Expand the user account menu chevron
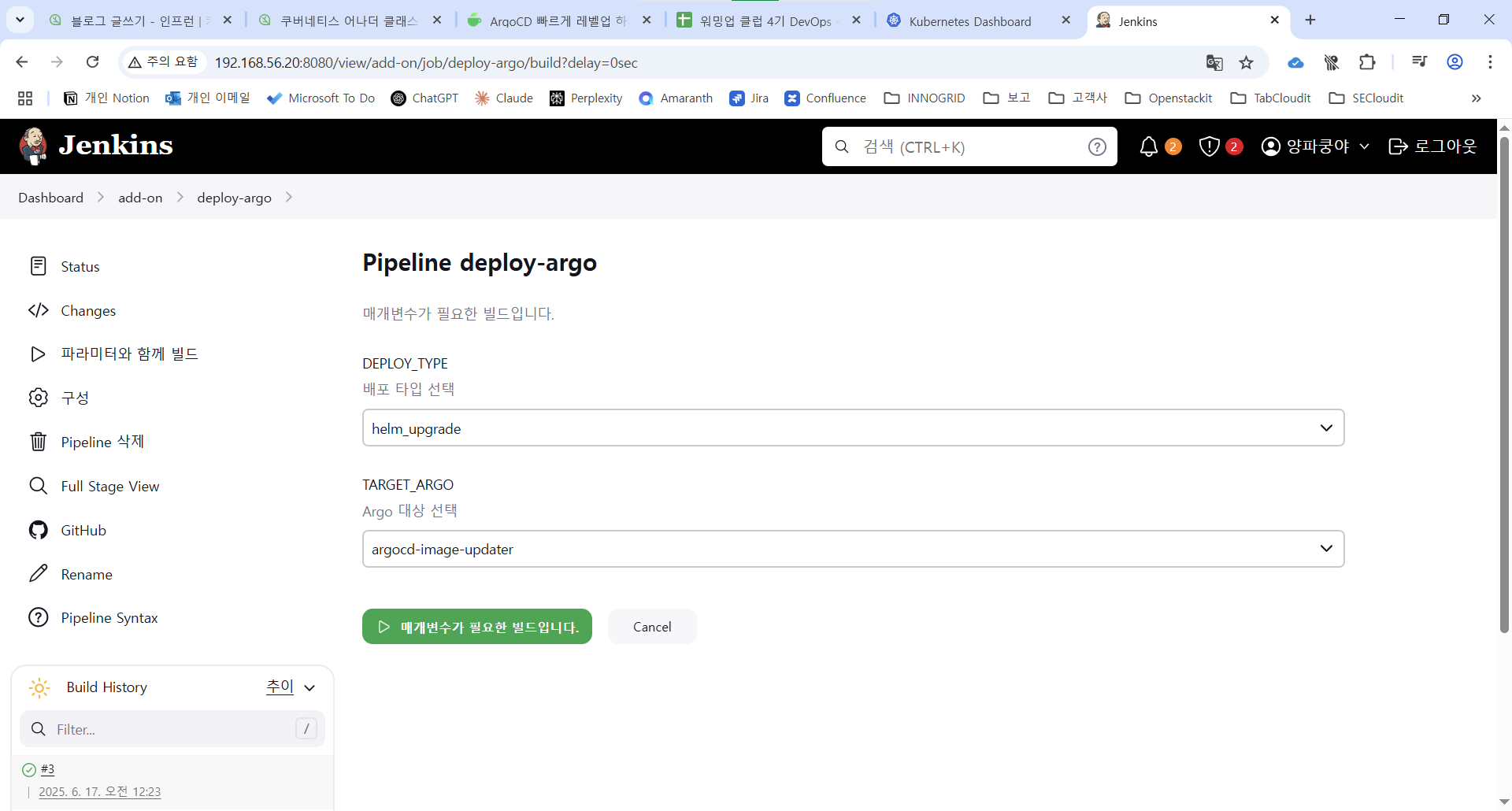Screen dimensions: 1512x811 (1364, 146)
